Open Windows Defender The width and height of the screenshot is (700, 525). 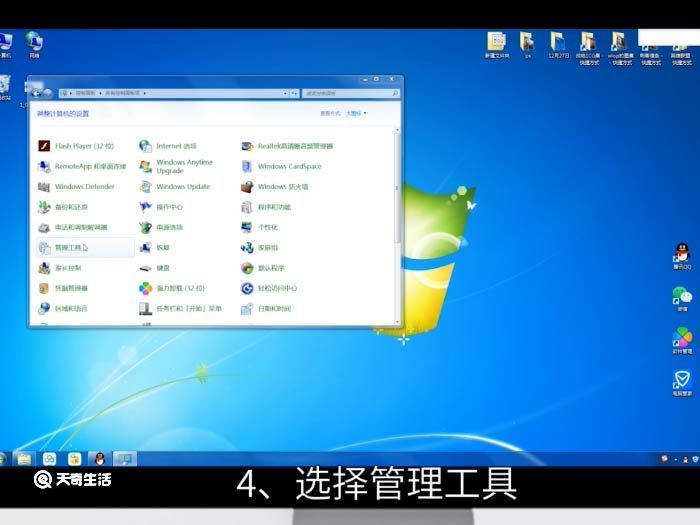[76, 187]
